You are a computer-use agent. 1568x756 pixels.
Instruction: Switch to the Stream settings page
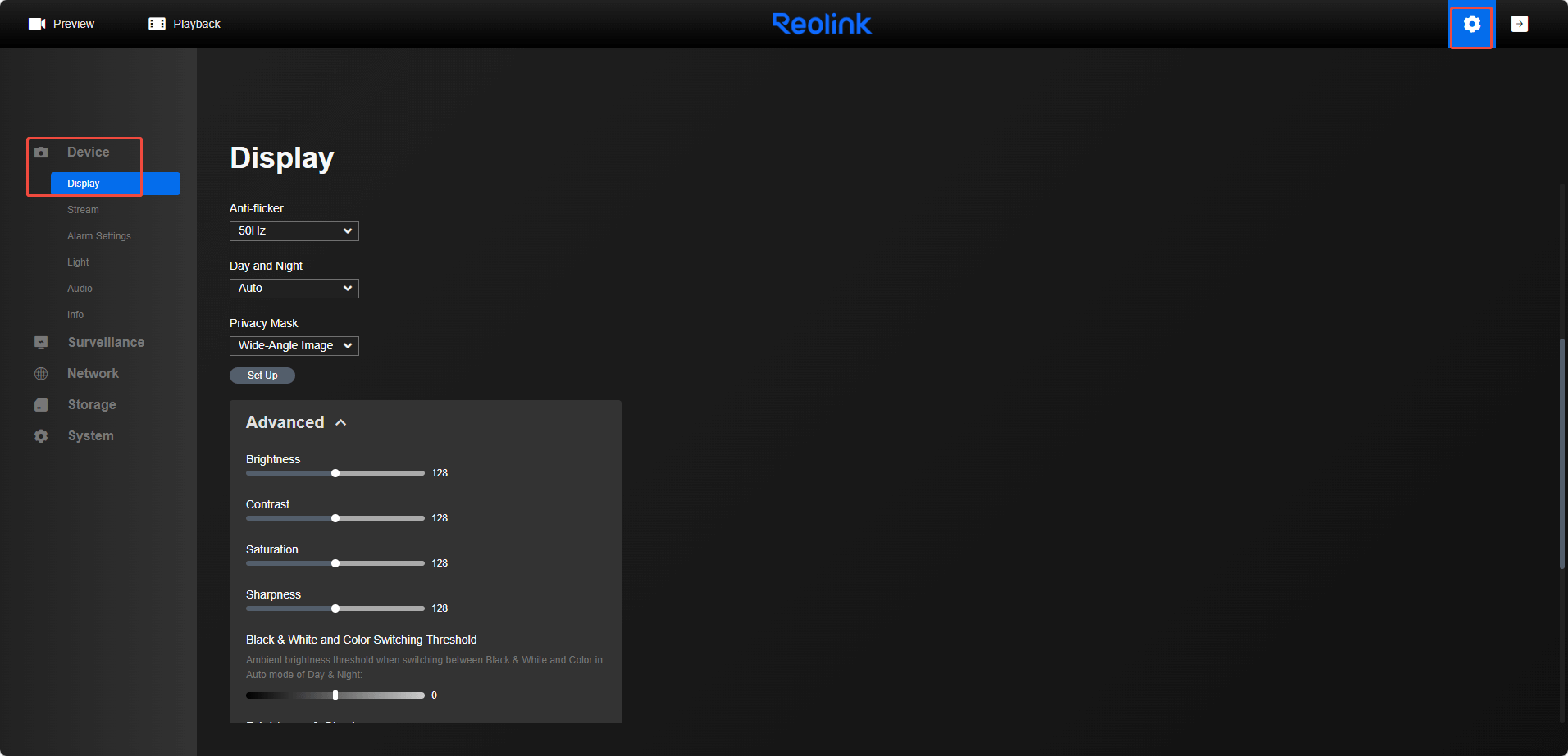83,209
